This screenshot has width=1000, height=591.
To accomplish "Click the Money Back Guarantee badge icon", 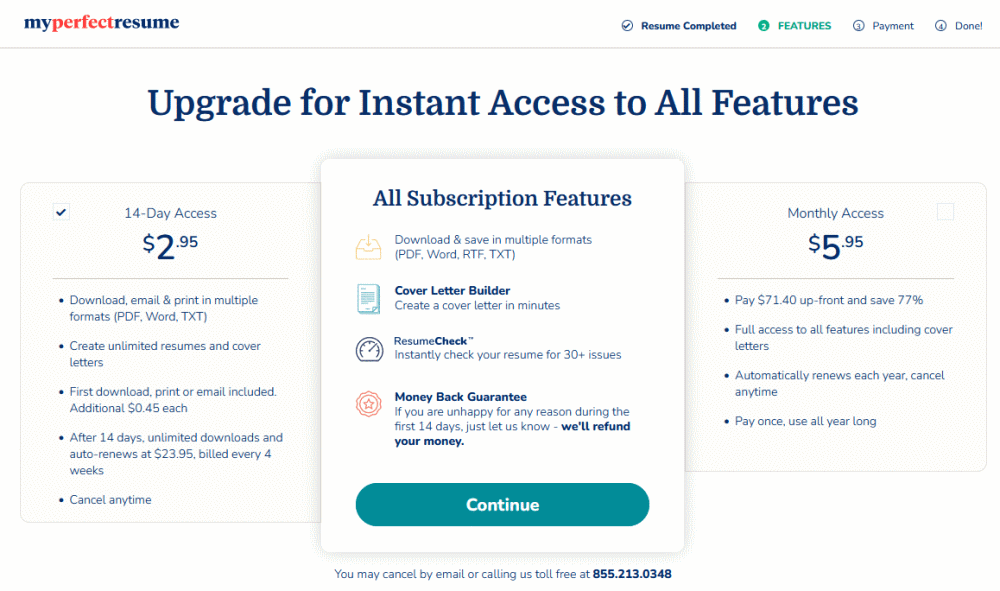I will coord(368,403).
